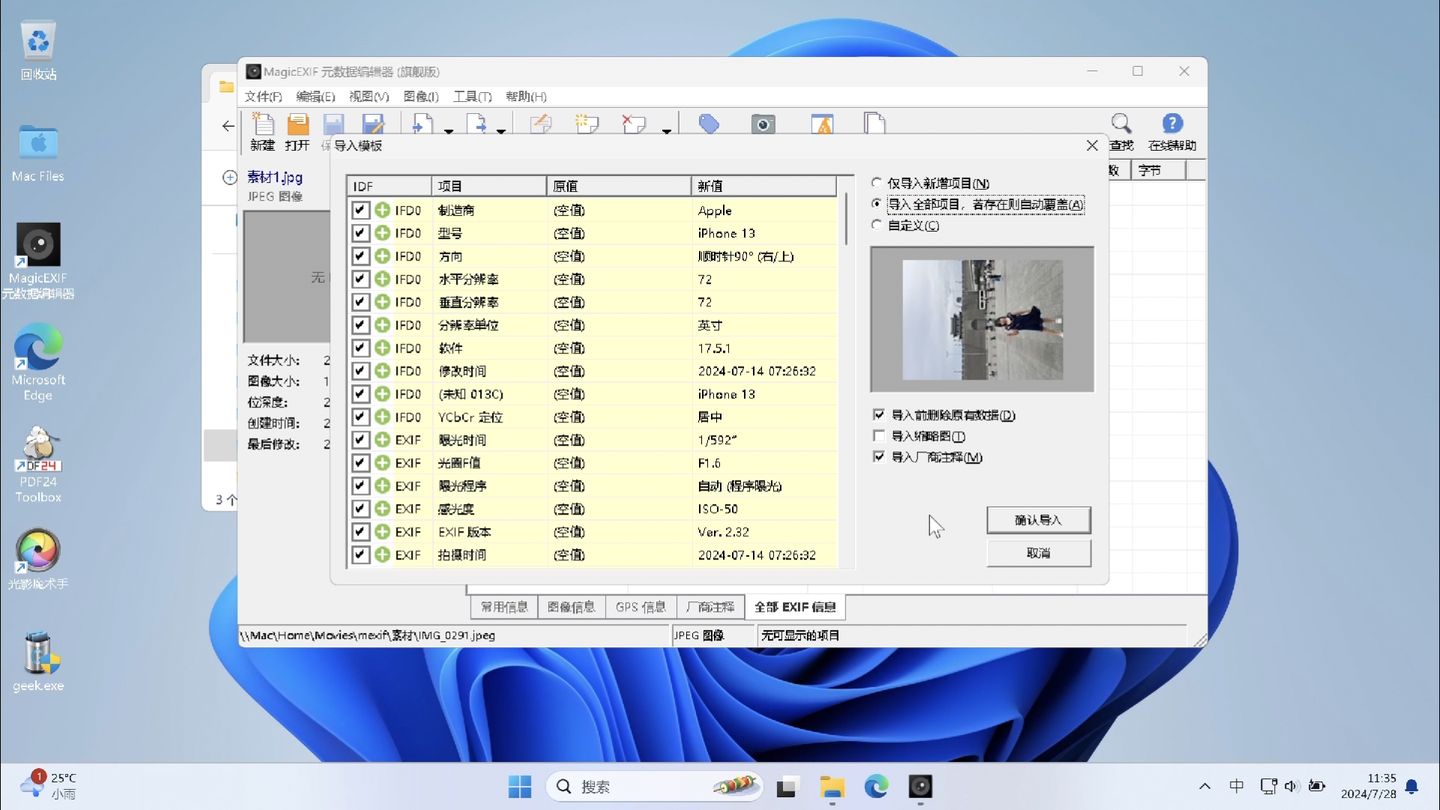1440x810 pixels.
Task: Open 工具(T) menu
Action: point(472,97)
